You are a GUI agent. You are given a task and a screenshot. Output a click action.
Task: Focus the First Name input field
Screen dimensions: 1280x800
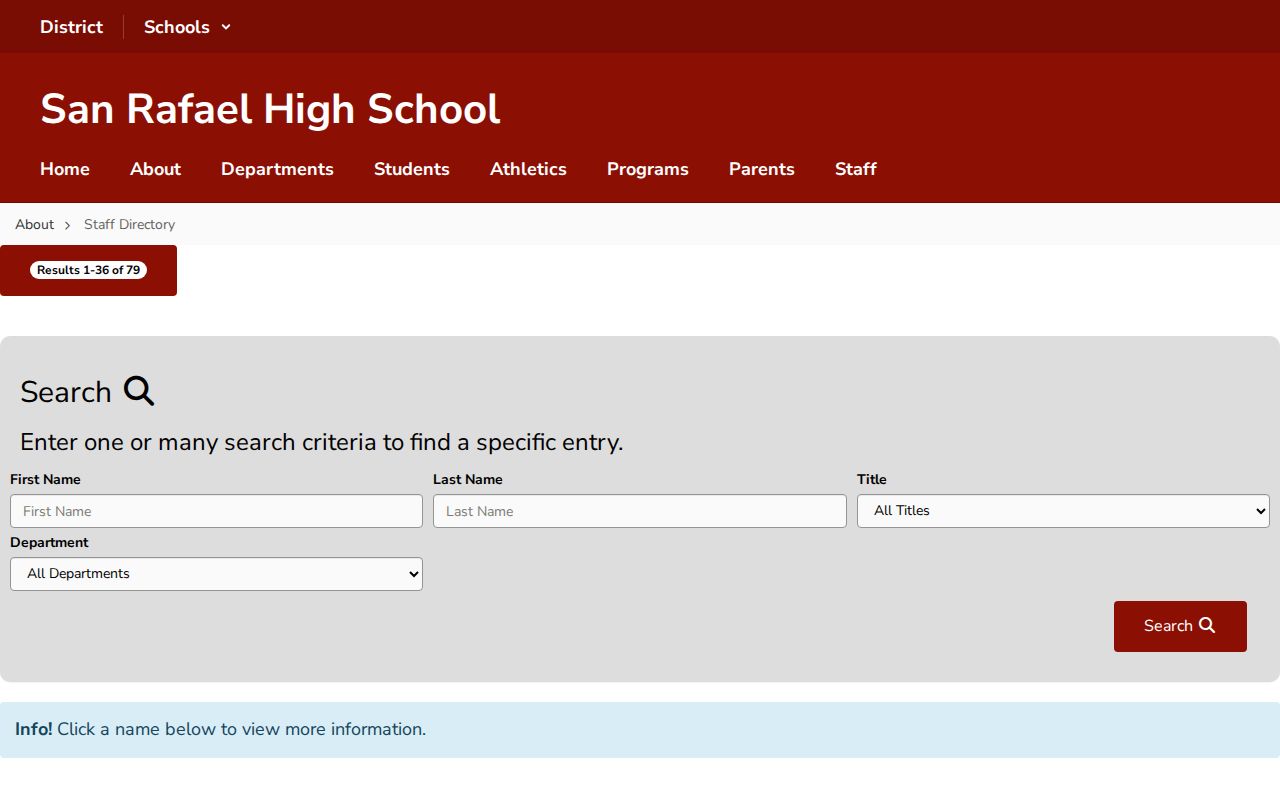pyautogui.click(x=216, y=511)
